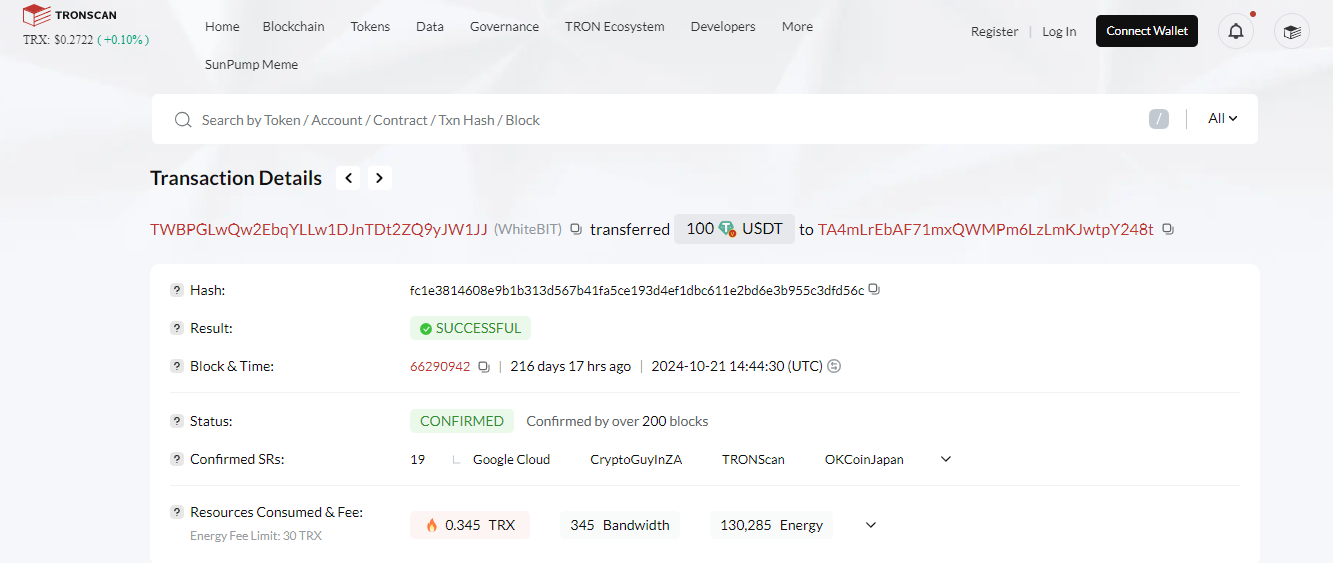Open the Developers menu
This screenshot has height=563, width=1333.
point(723,27)
